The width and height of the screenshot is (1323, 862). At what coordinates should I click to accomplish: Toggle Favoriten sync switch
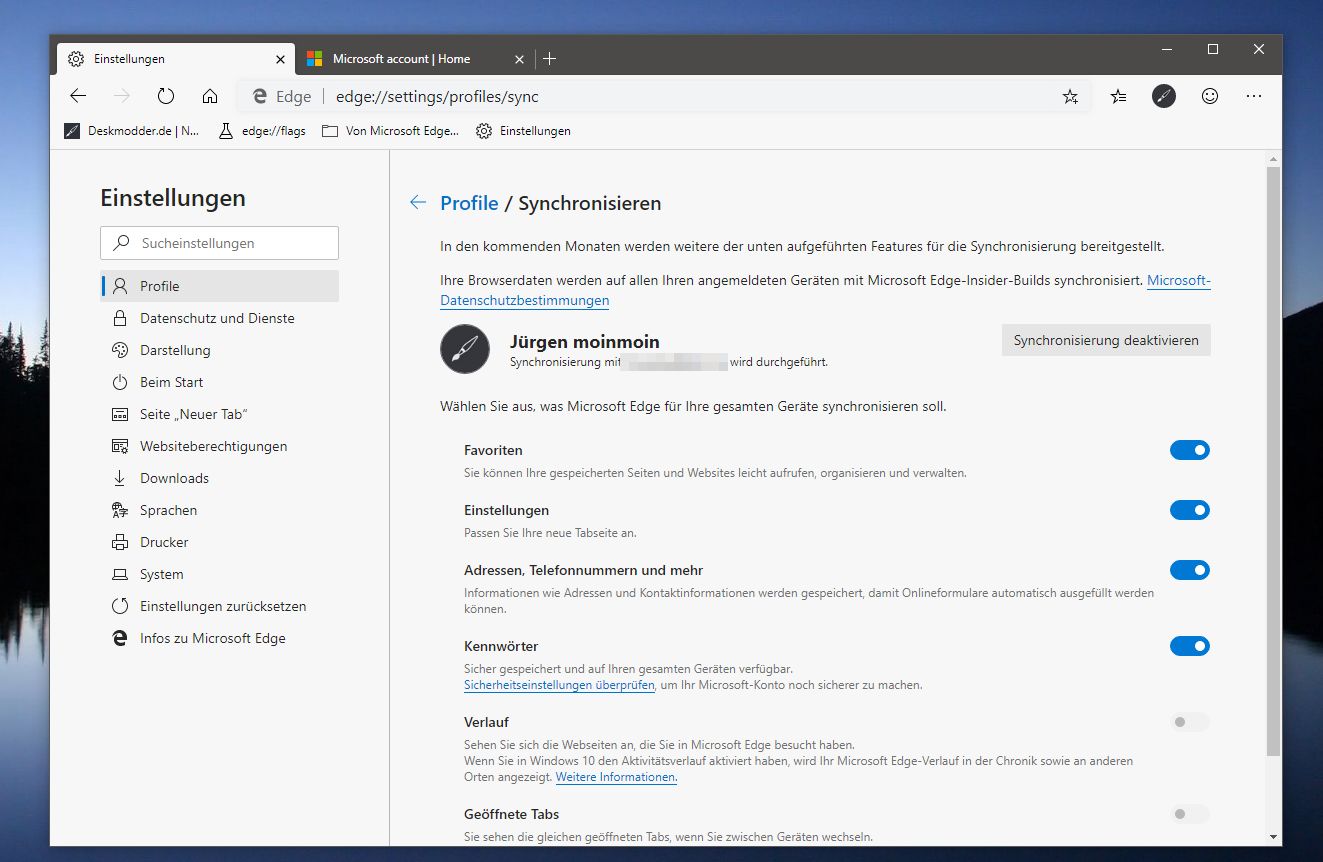click(1190, 450)
